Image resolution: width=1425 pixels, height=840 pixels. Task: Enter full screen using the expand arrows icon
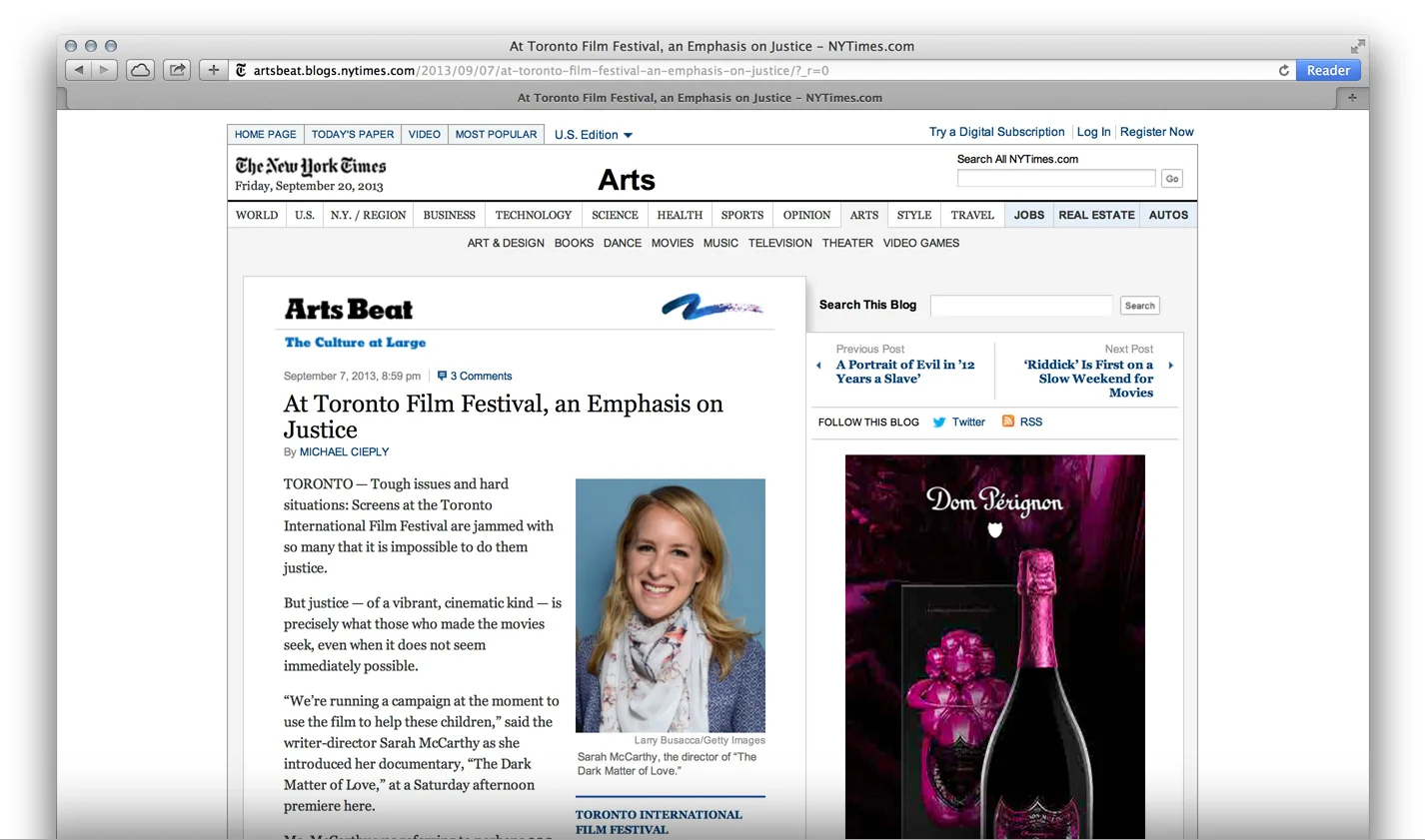pos(1357,47)
